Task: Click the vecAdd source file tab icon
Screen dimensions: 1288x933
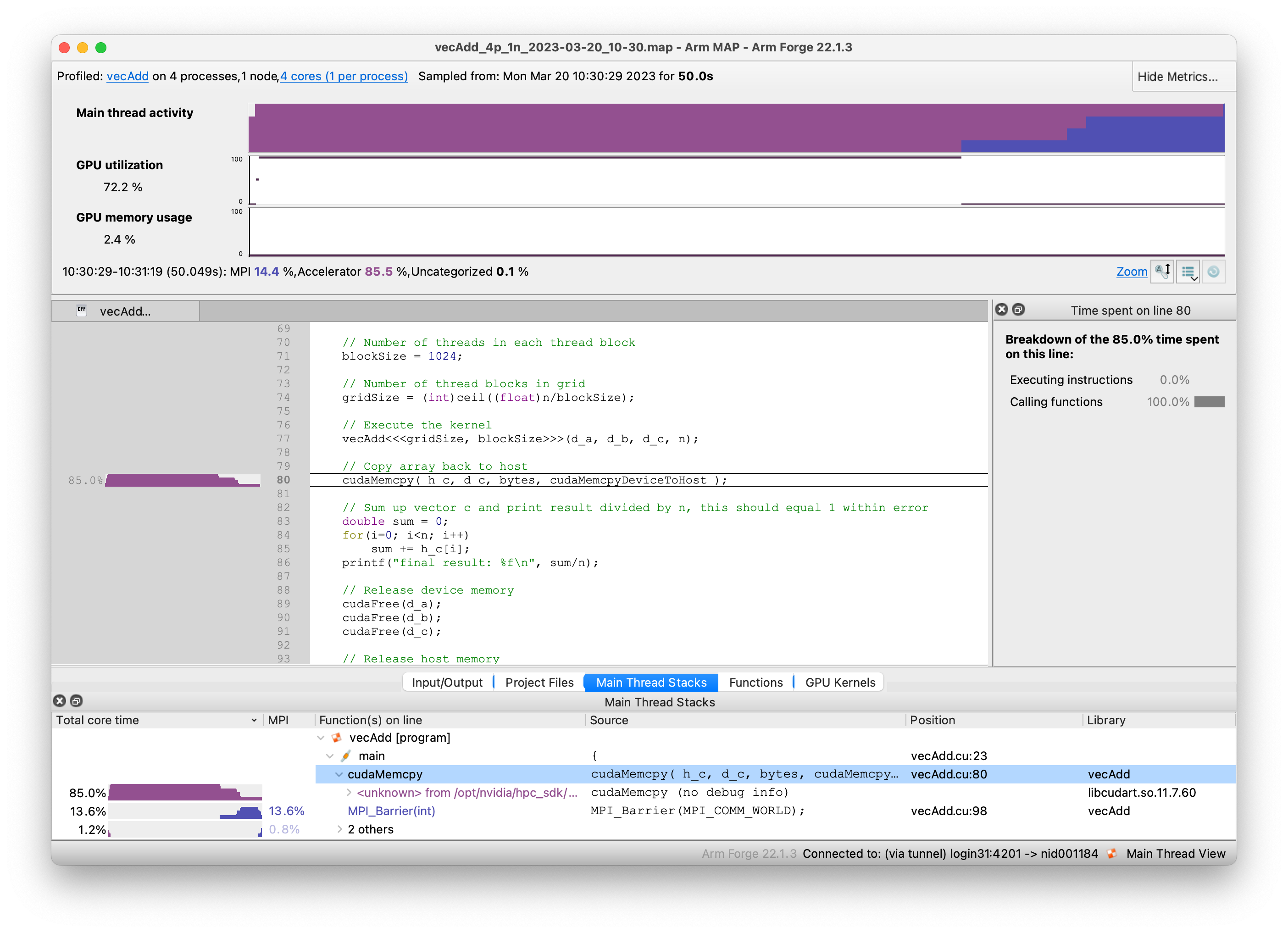Action: point(83,310)
